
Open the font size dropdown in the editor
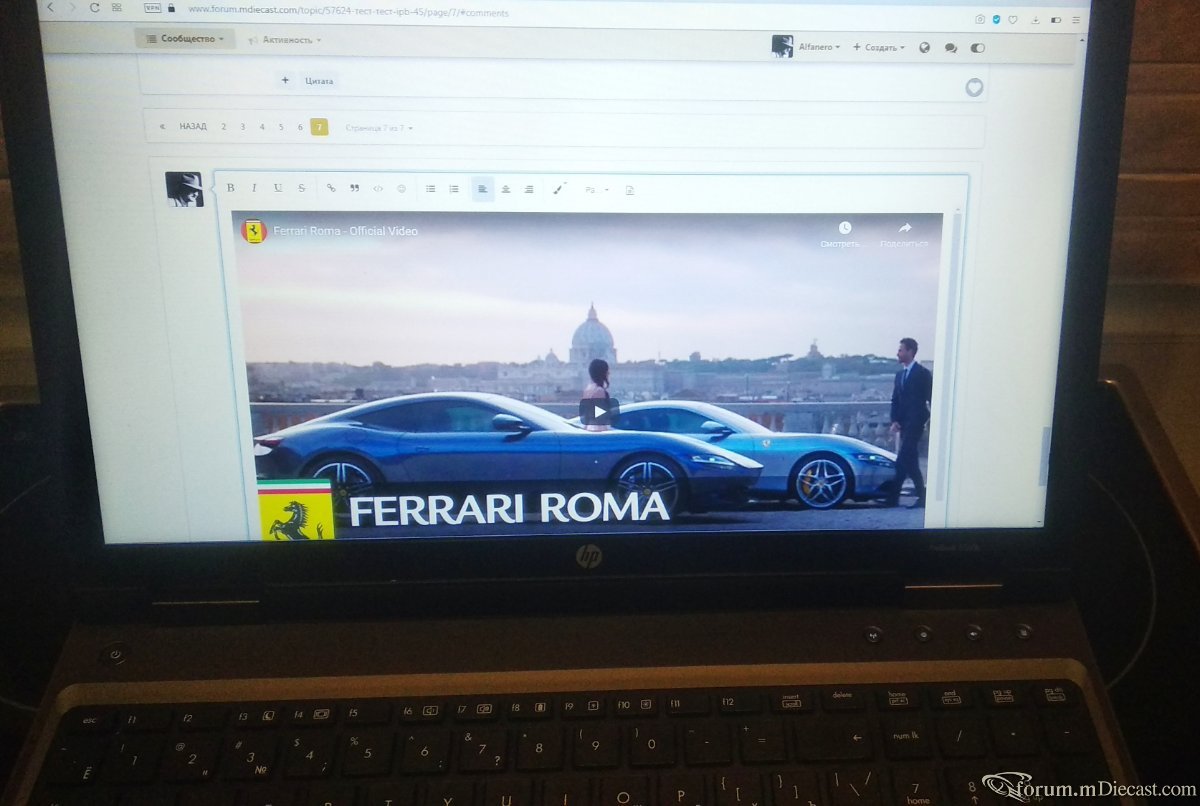(x=597, y=189)
